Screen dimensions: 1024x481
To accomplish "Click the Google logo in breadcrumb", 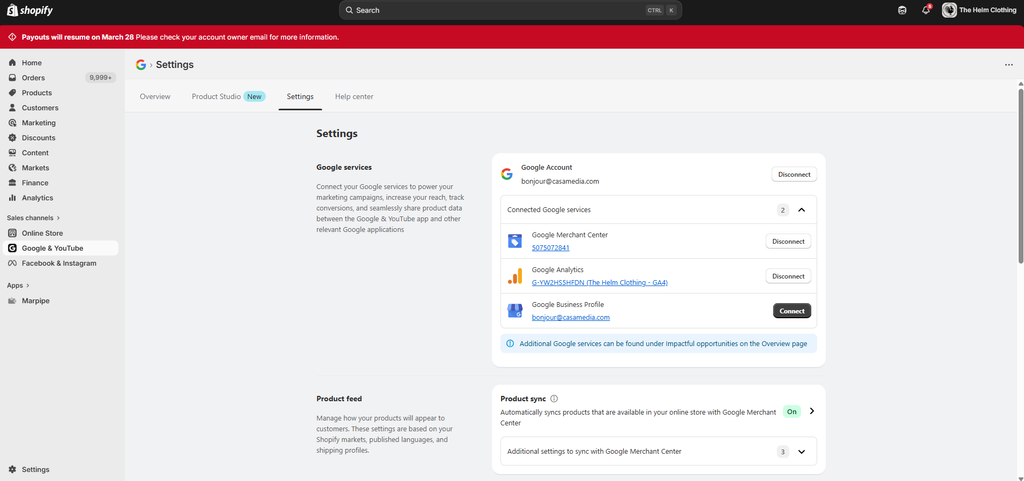I will coord(140,65).
